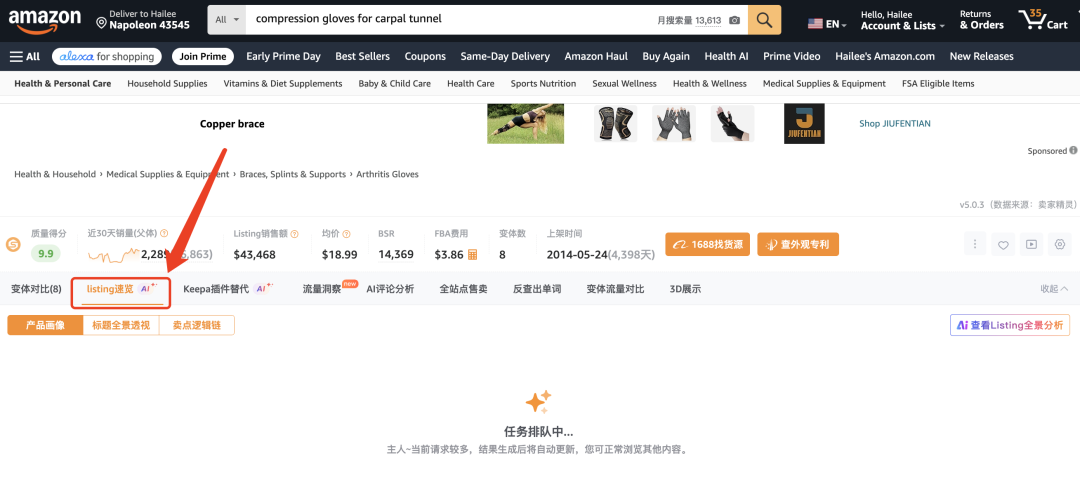Viewport: 1080px width, 503px height.
Task: Click Shop JIUFENTIAN link
Action: coord(895,124)
